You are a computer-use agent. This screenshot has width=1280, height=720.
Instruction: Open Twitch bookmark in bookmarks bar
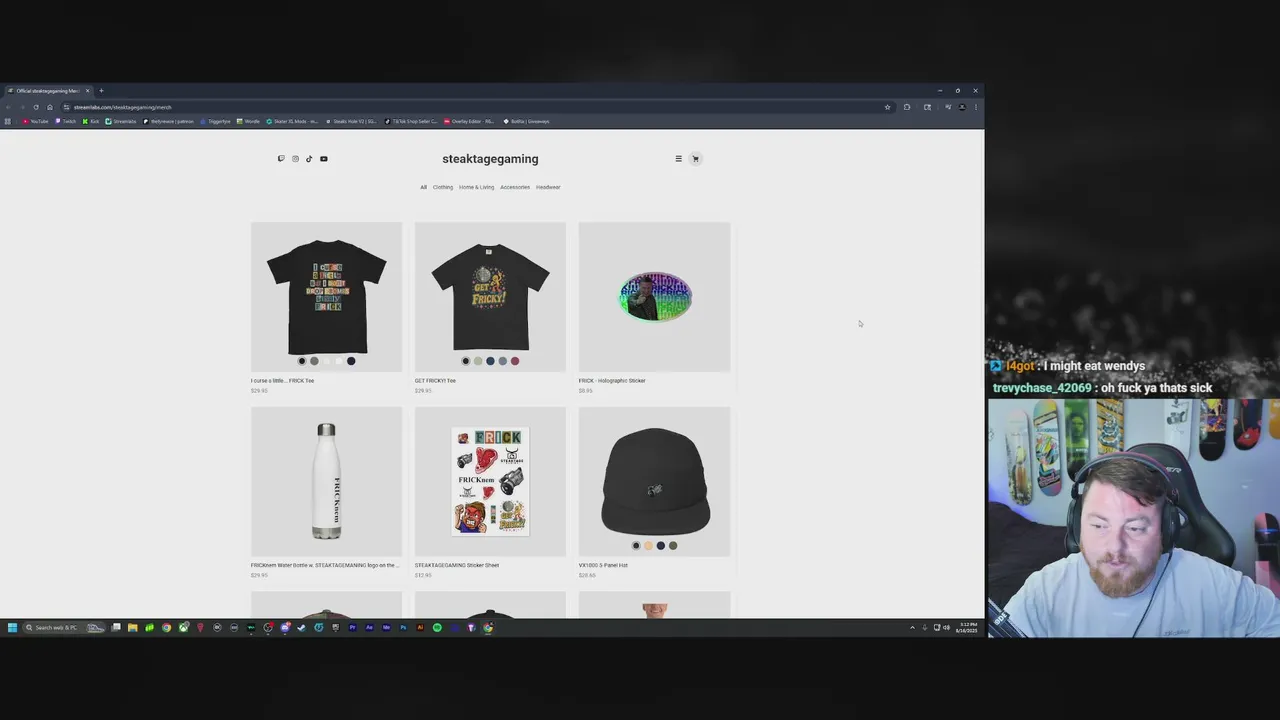click(x=65, y=121)
